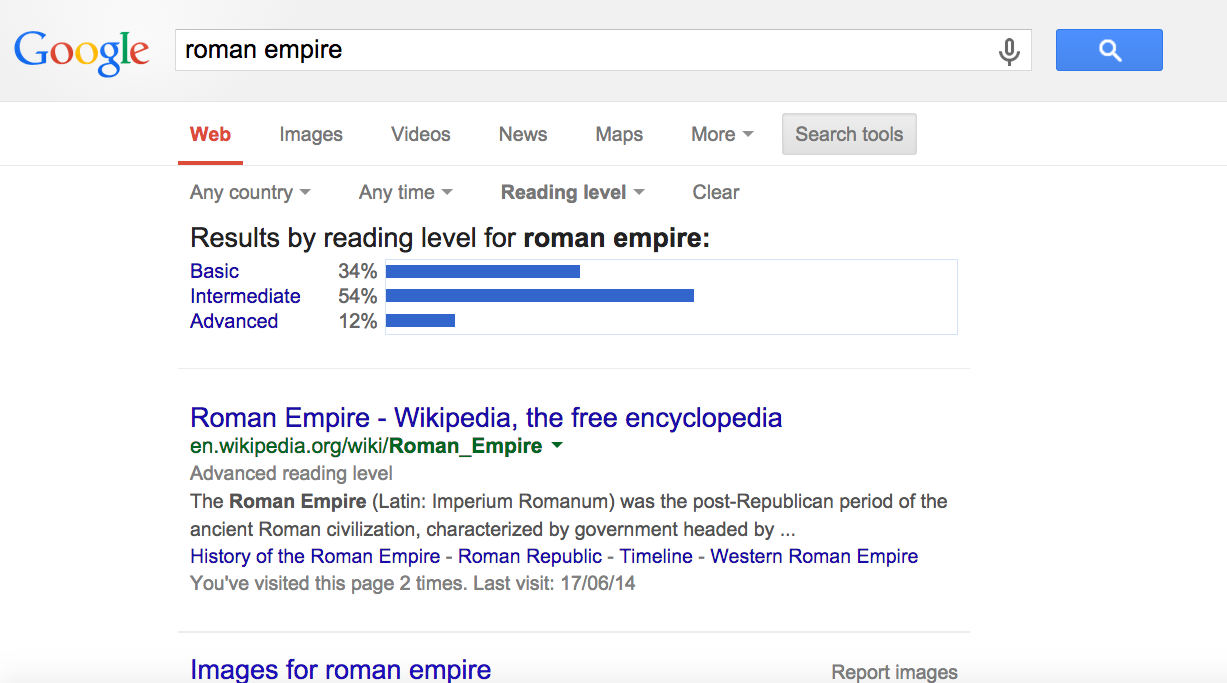This screenshot has height=683, width=1227.
Task: Expand the Any country filter
Action: click(250, 192)
